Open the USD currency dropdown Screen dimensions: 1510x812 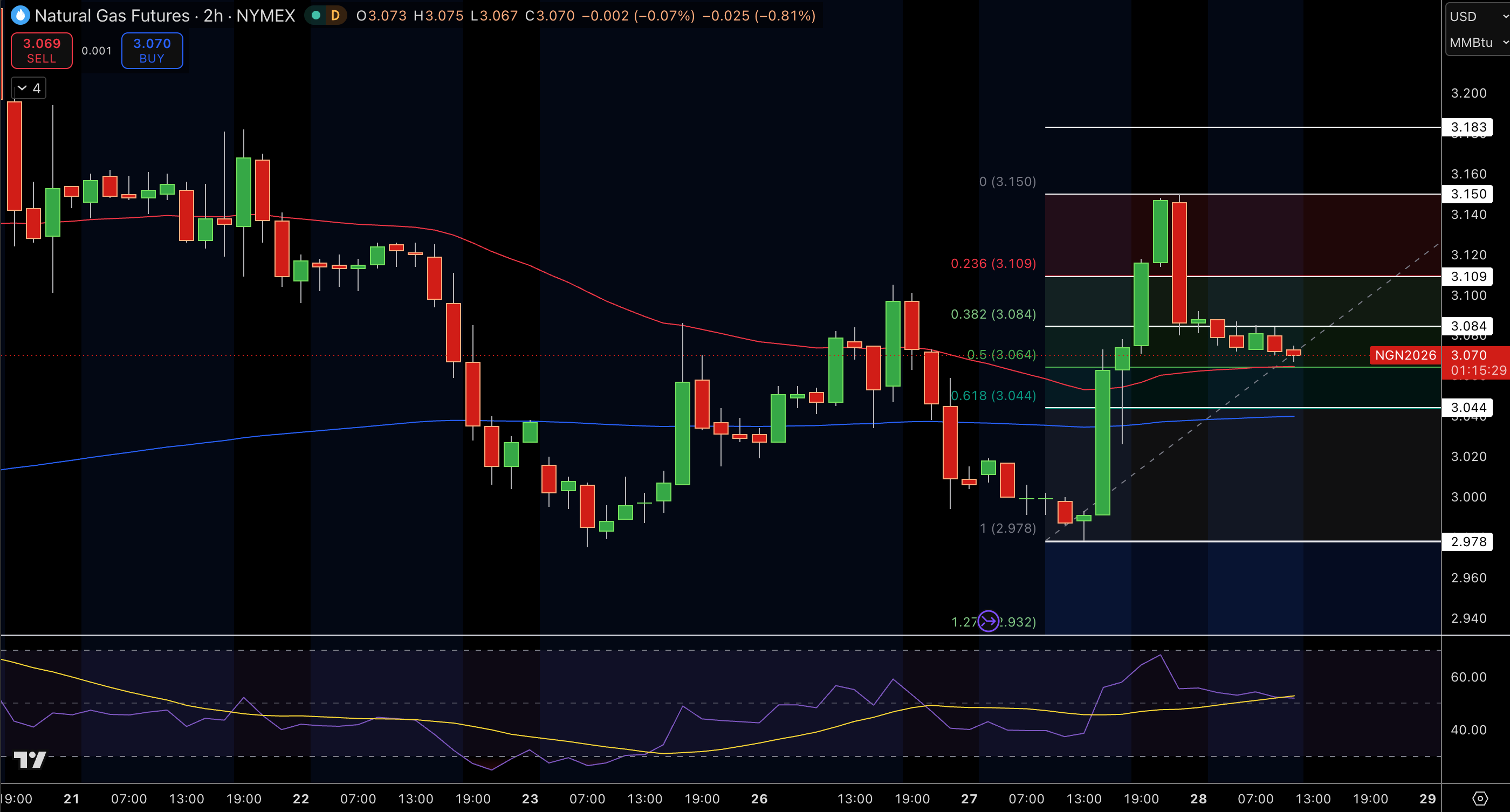tap(1477, 16)
